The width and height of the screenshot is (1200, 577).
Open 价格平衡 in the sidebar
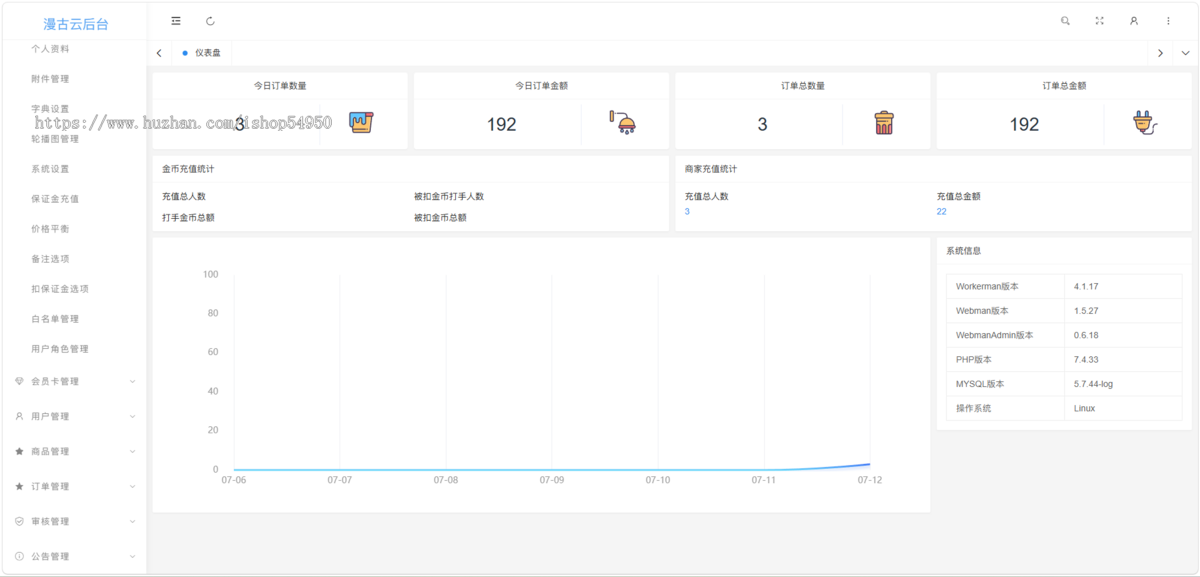click(50, 229)
